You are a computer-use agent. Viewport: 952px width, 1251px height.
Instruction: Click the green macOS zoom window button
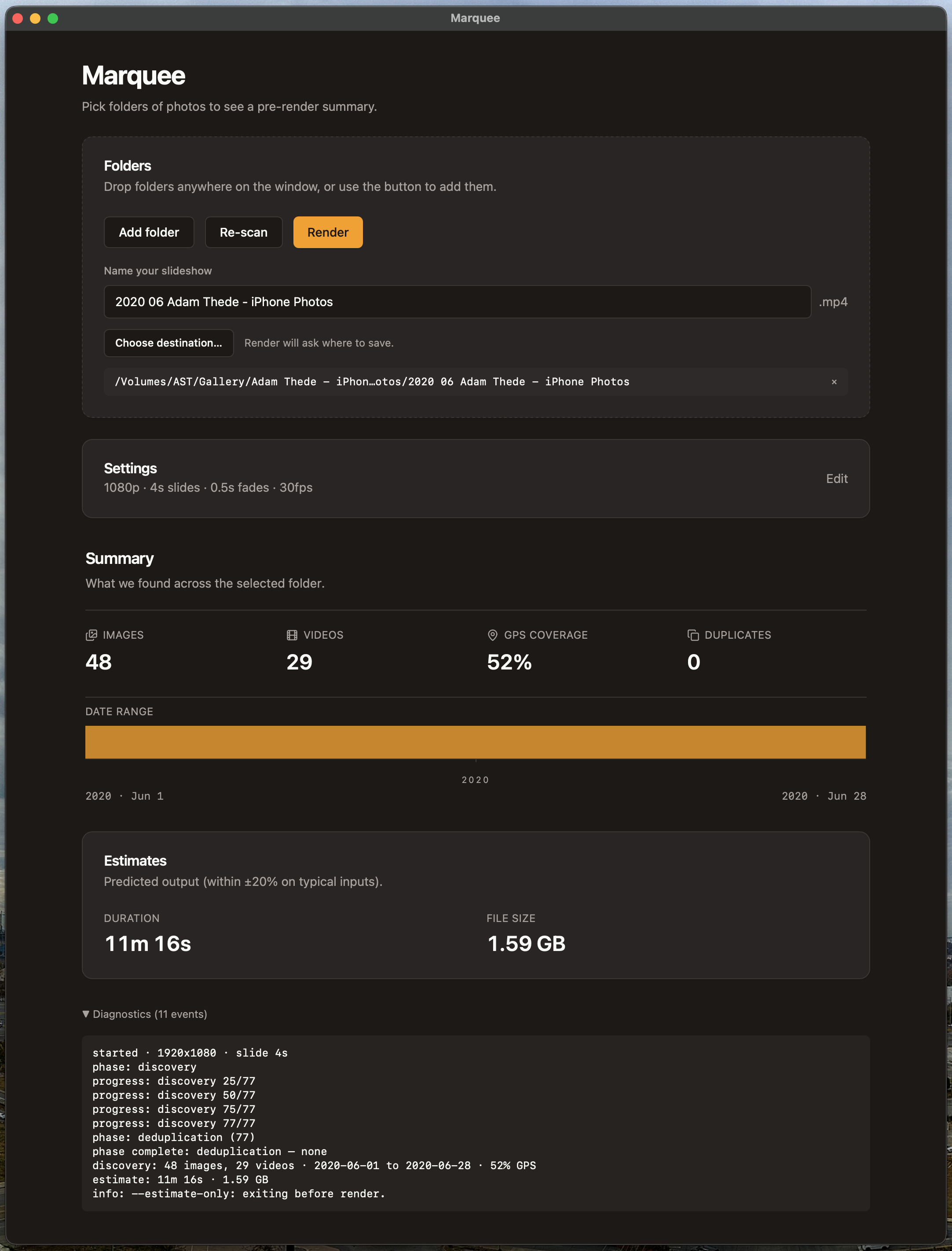coord(53,19)
